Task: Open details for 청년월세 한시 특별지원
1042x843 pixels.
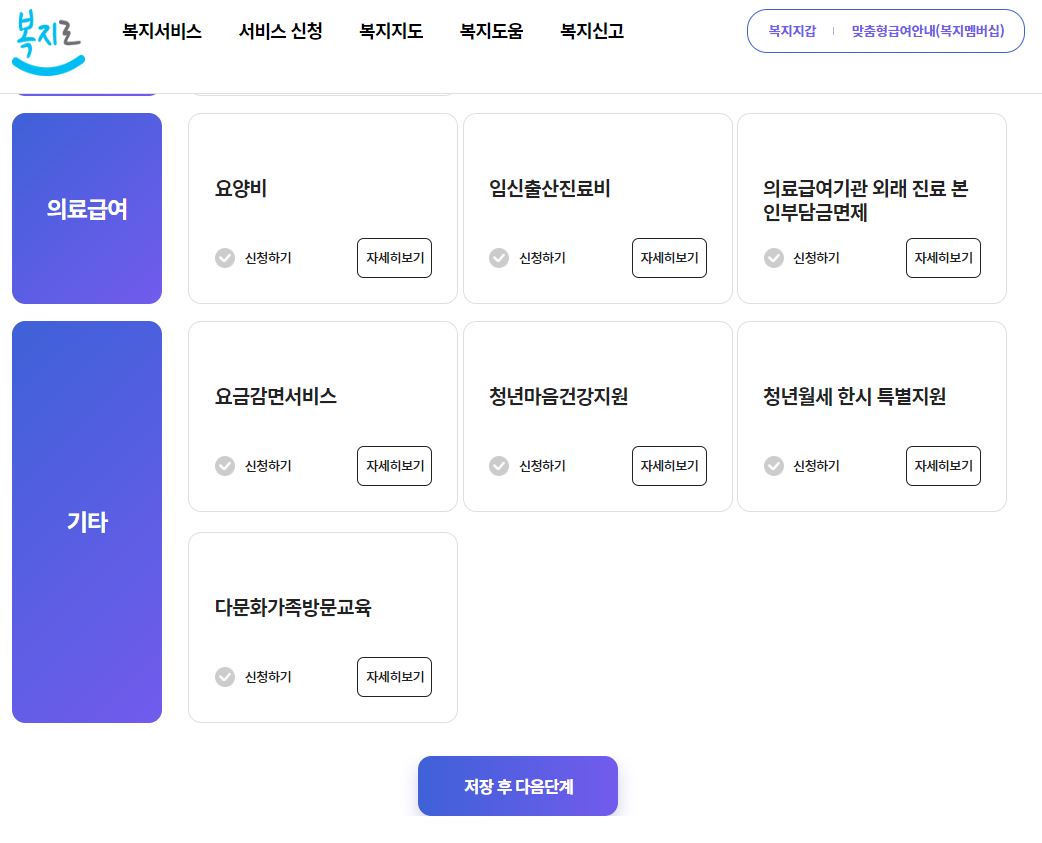Action: [x=943, y=465]
